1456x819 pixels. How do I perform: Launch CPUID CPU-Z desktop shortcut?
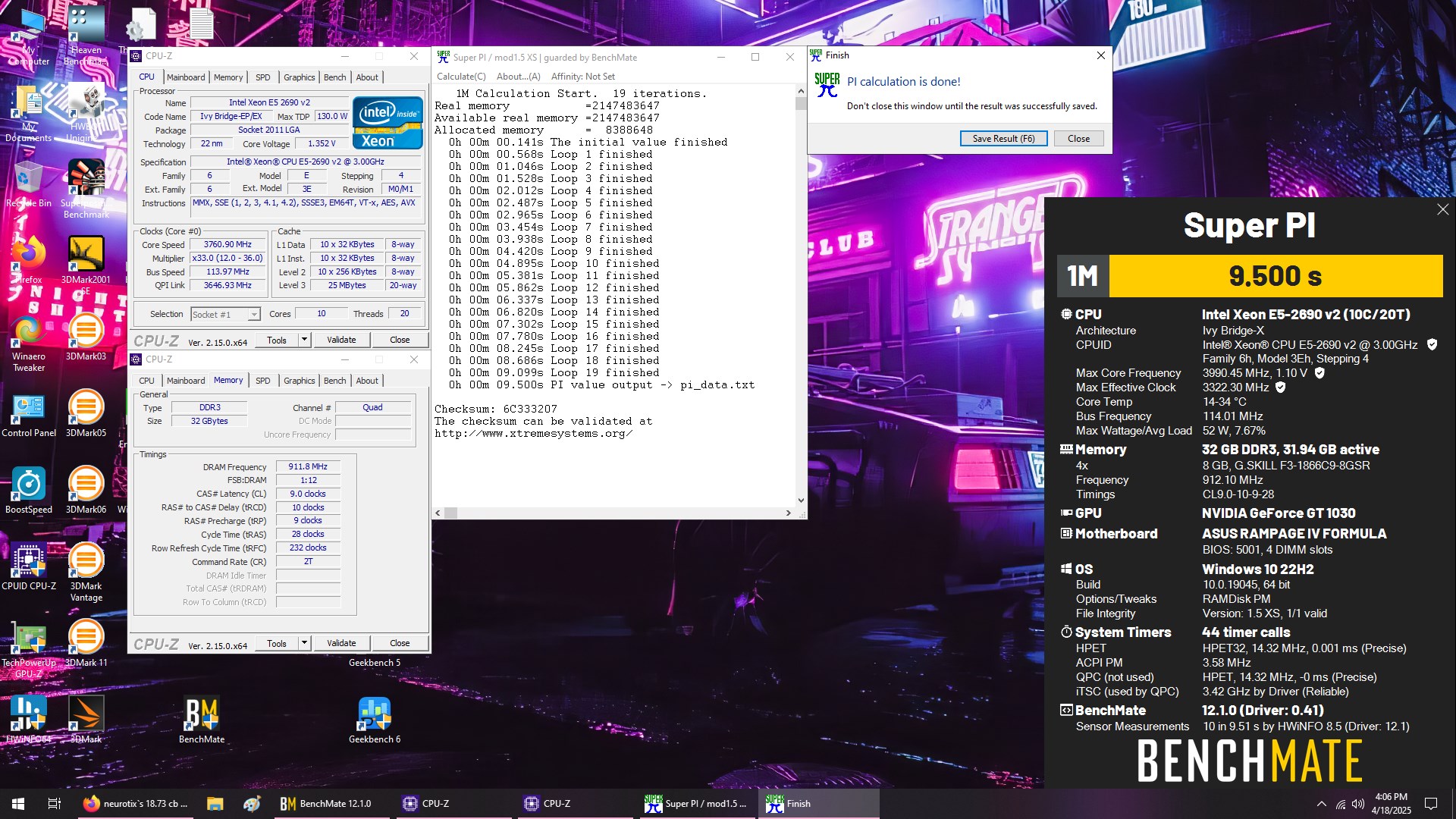coord(29,567)
